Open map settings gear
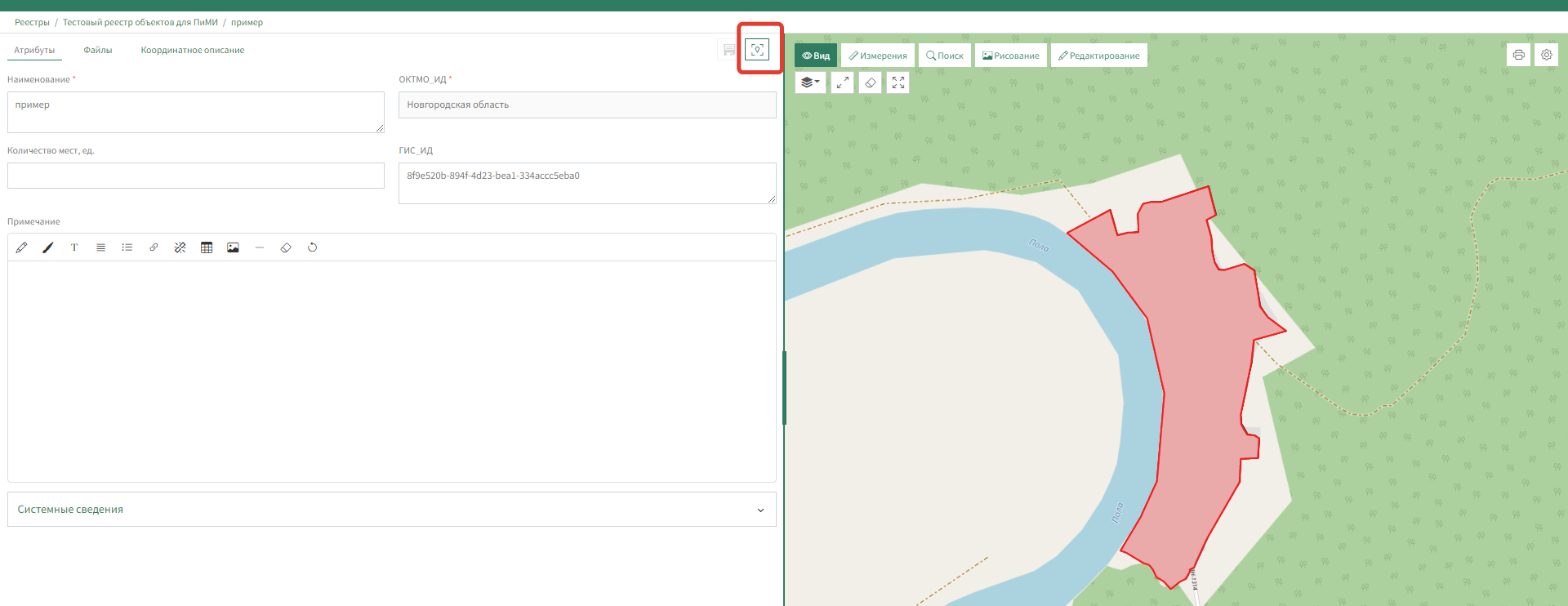 (1546, 55)
